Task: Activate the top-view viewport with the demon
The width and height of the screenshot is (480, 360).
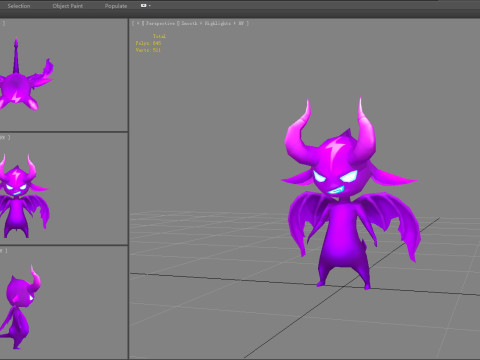Action: (63, 75)
